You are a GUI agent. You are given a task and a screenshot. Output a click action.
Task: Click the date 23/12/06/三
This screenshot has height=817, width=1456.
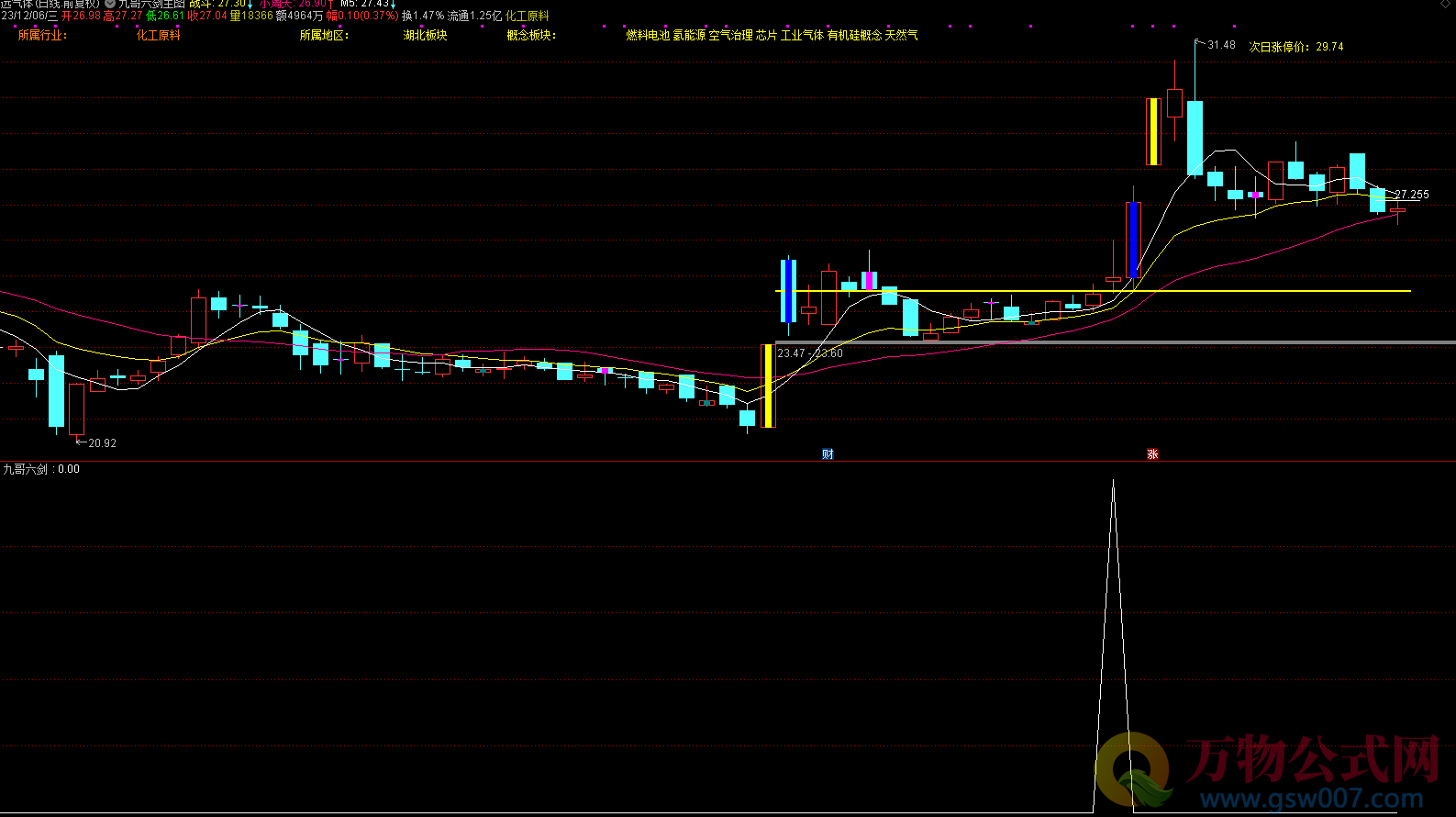click(x=29, y=16)
